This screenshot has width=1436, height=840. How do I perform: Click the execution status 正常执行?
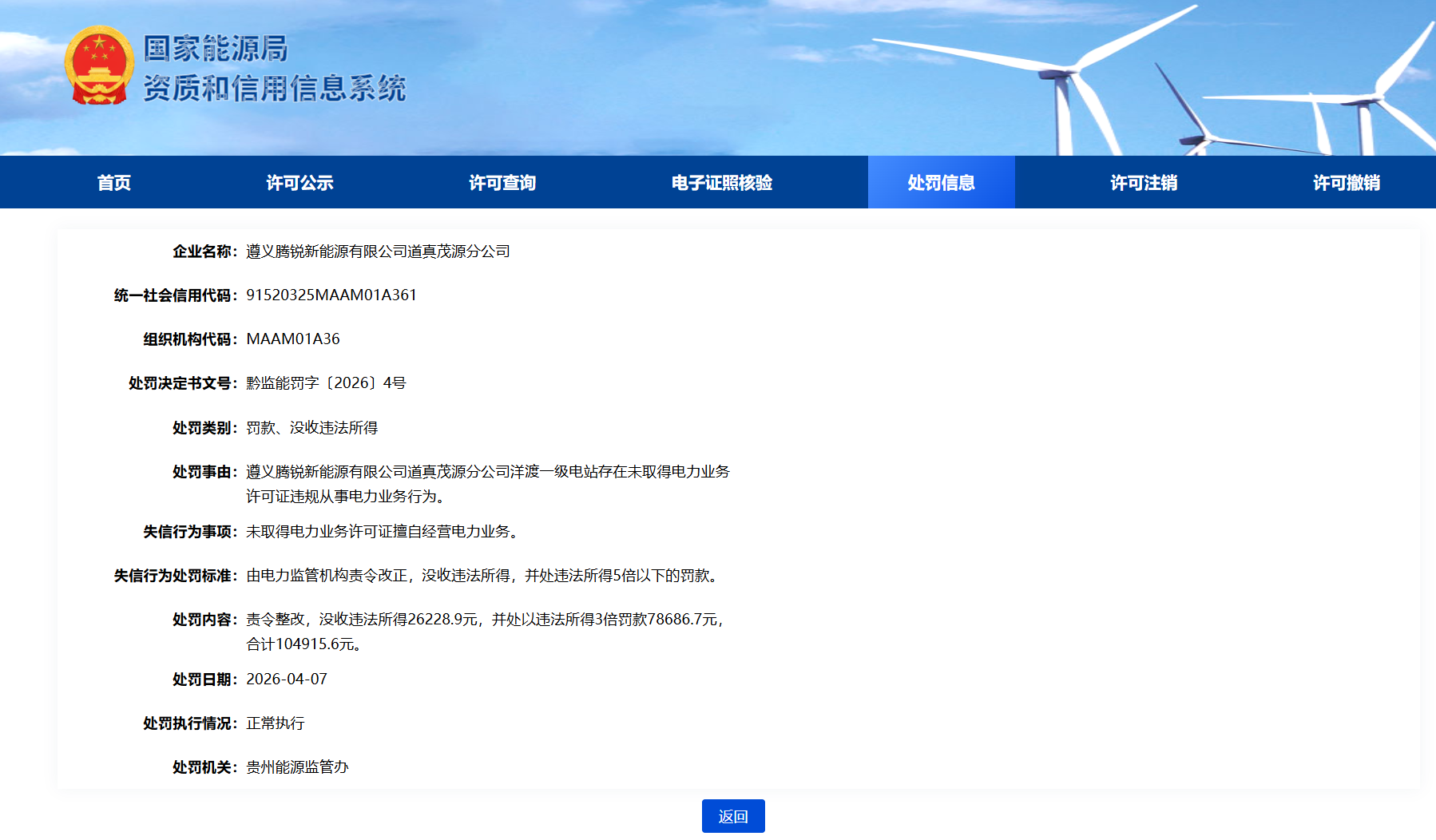[276, 723]
